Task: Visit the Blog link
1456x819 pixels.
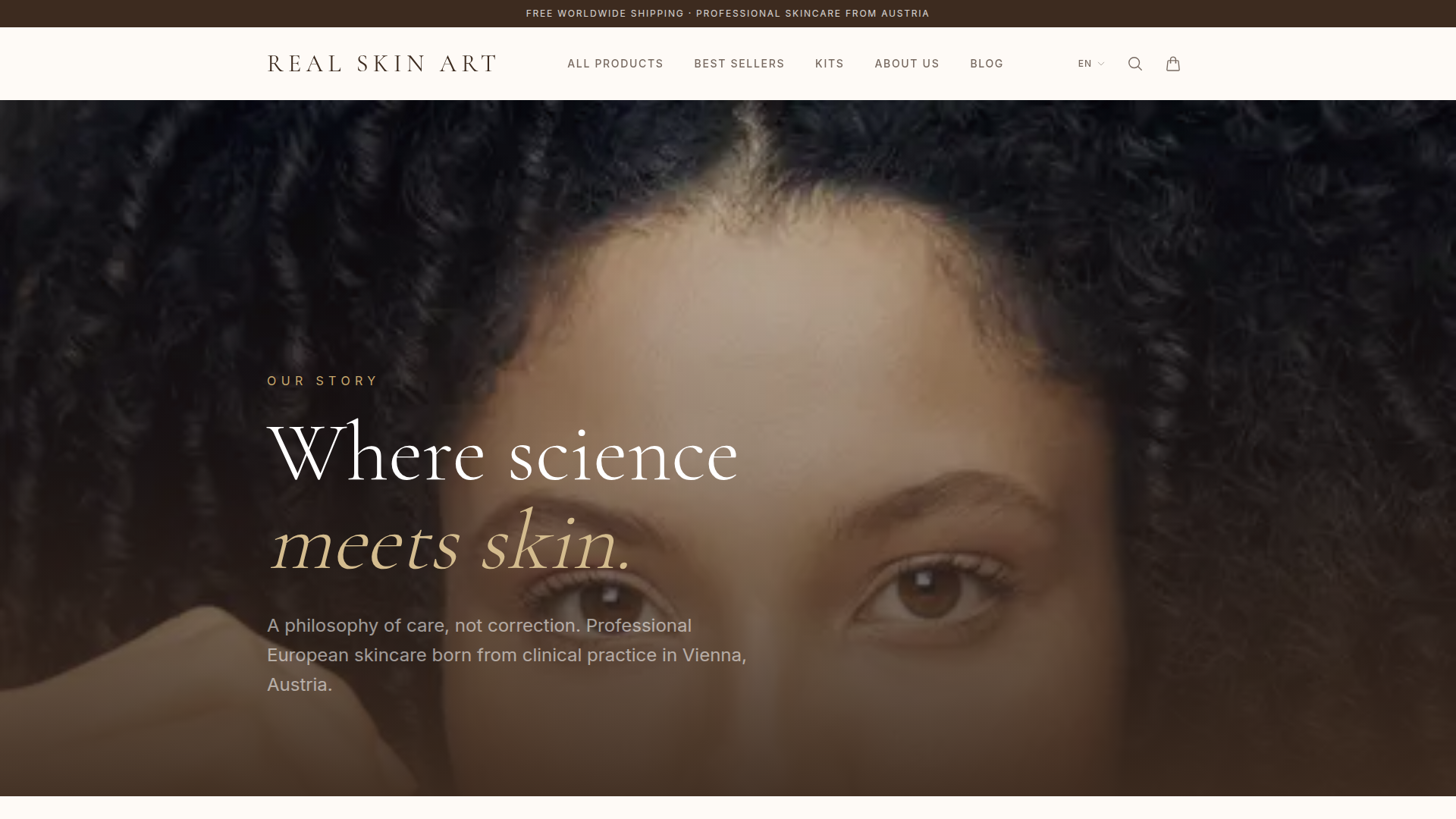Action: tap(986, 64)
